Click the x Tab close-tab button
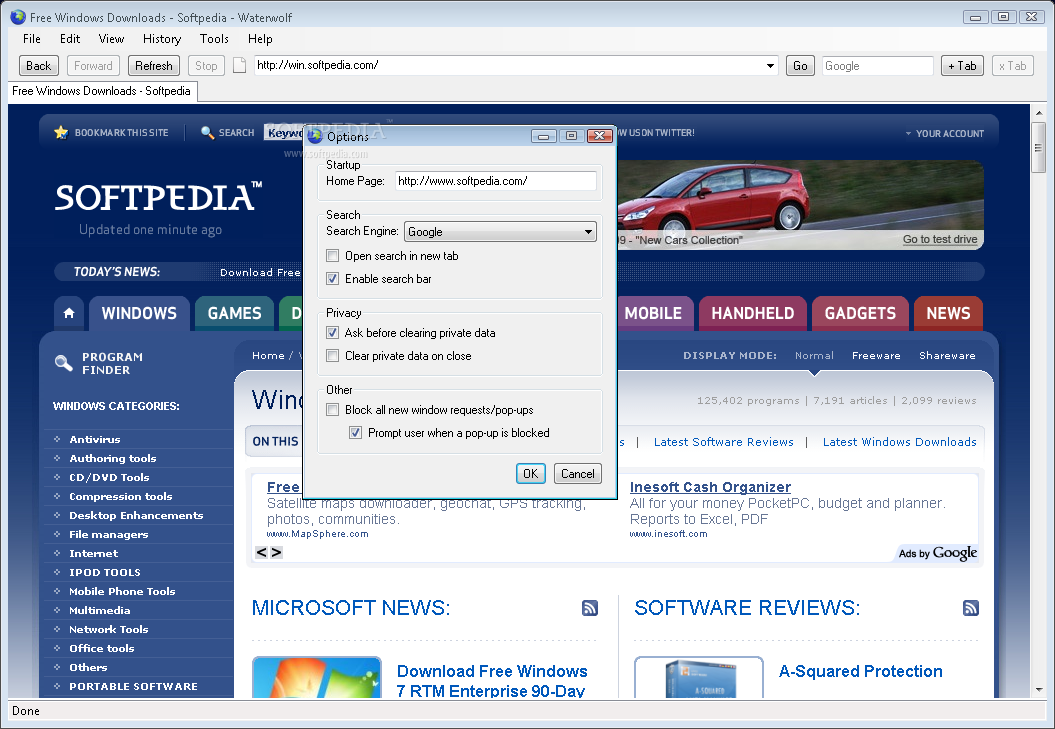Screen dimensions: 1055x729 [x=1012, y=65]
